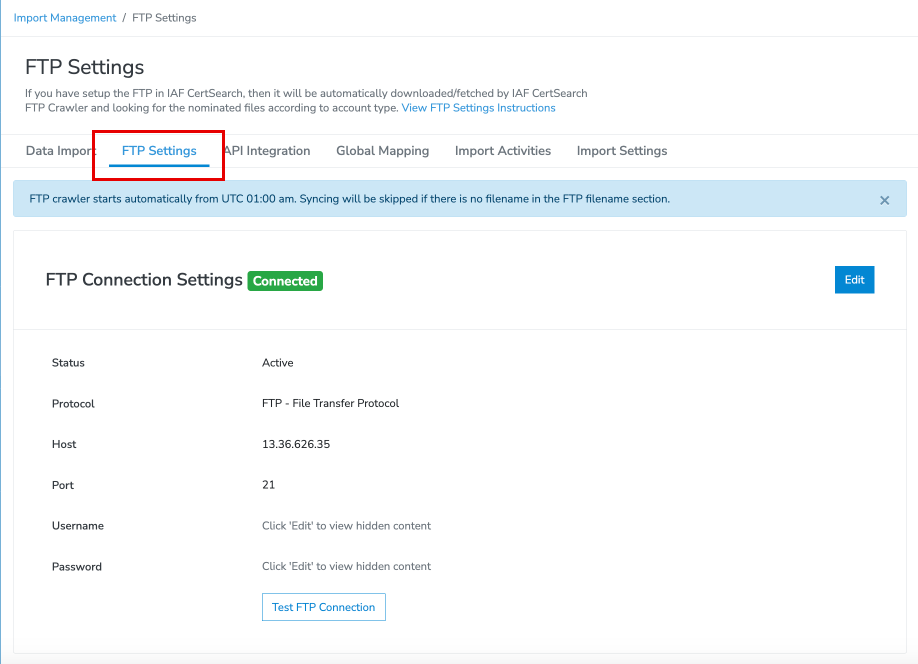Viewport: 918px width, 664px height.
Task: Click the port value 21
Action: pyautogui.click(x=268, y=485)
